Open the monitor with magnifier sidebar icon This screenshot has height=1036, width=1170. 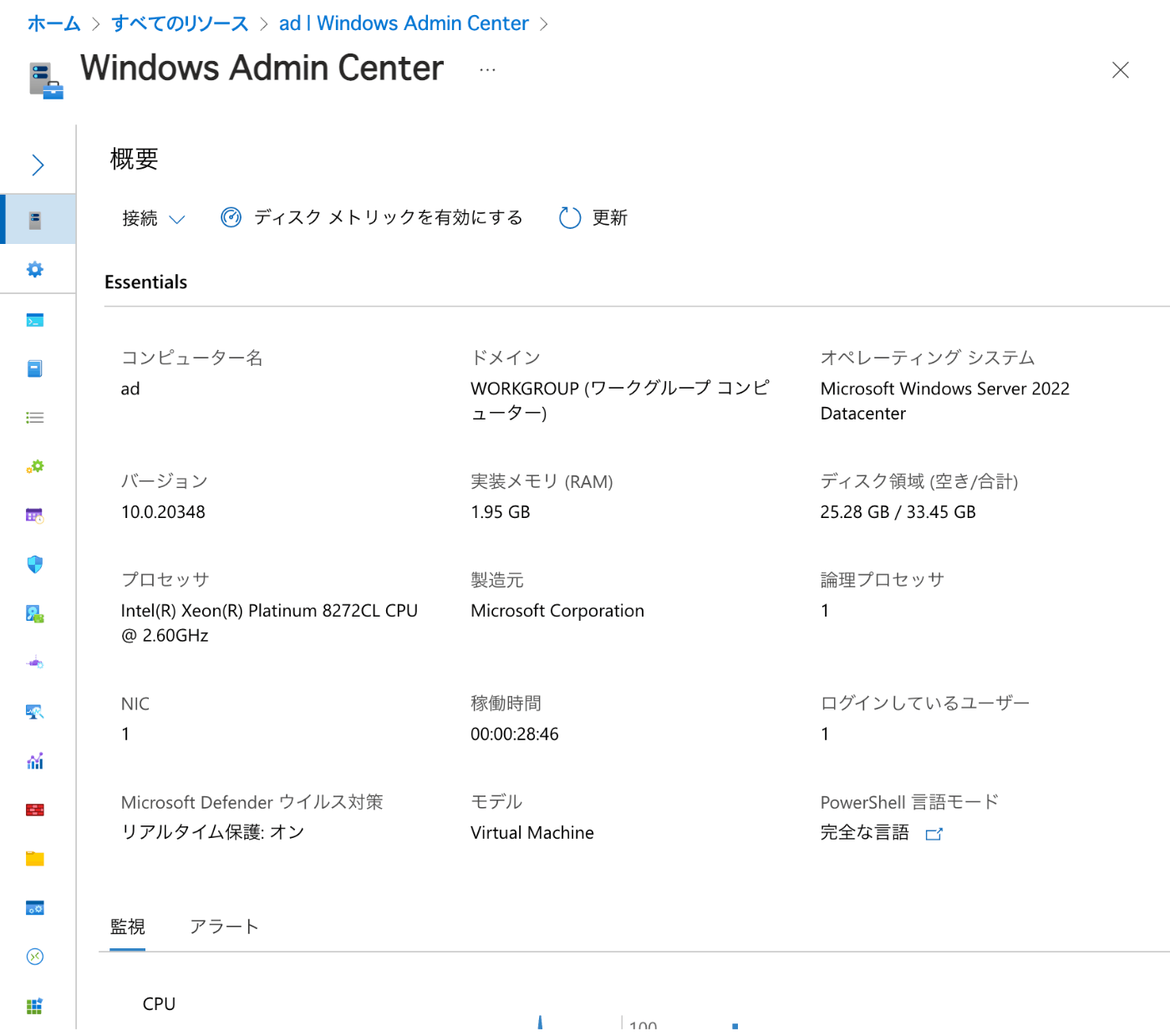[35, 712]
